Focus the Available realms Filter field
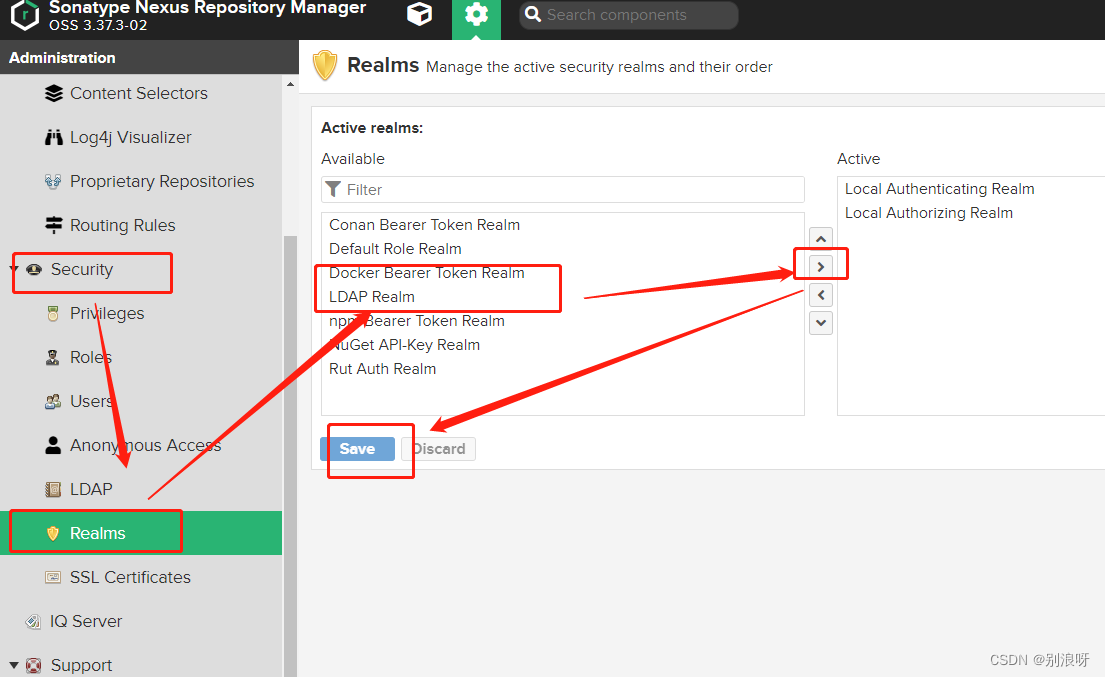The width and height of the screenshot is (1105, 677). [x=562, y=190]
